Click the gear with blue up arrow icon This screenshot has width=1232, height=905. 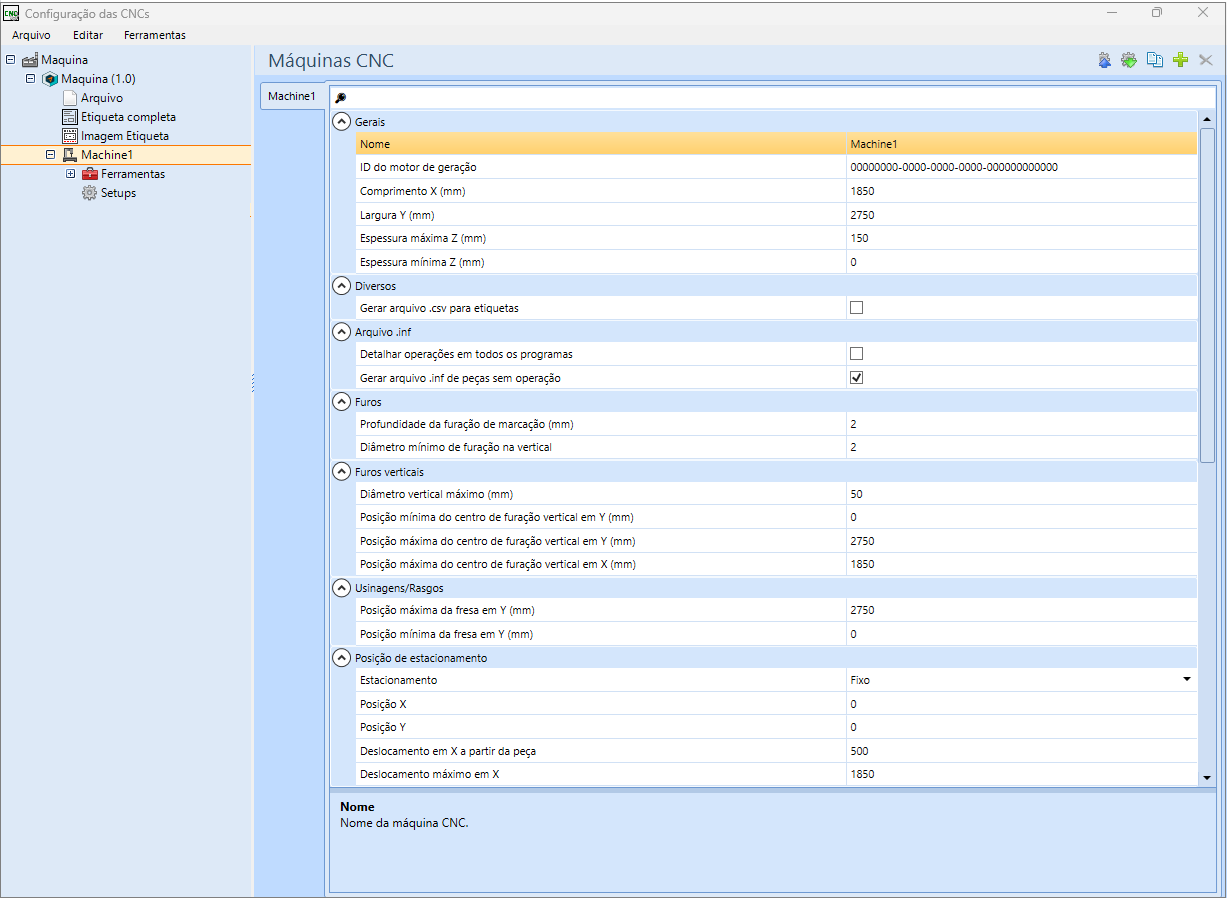[1104, 60]
